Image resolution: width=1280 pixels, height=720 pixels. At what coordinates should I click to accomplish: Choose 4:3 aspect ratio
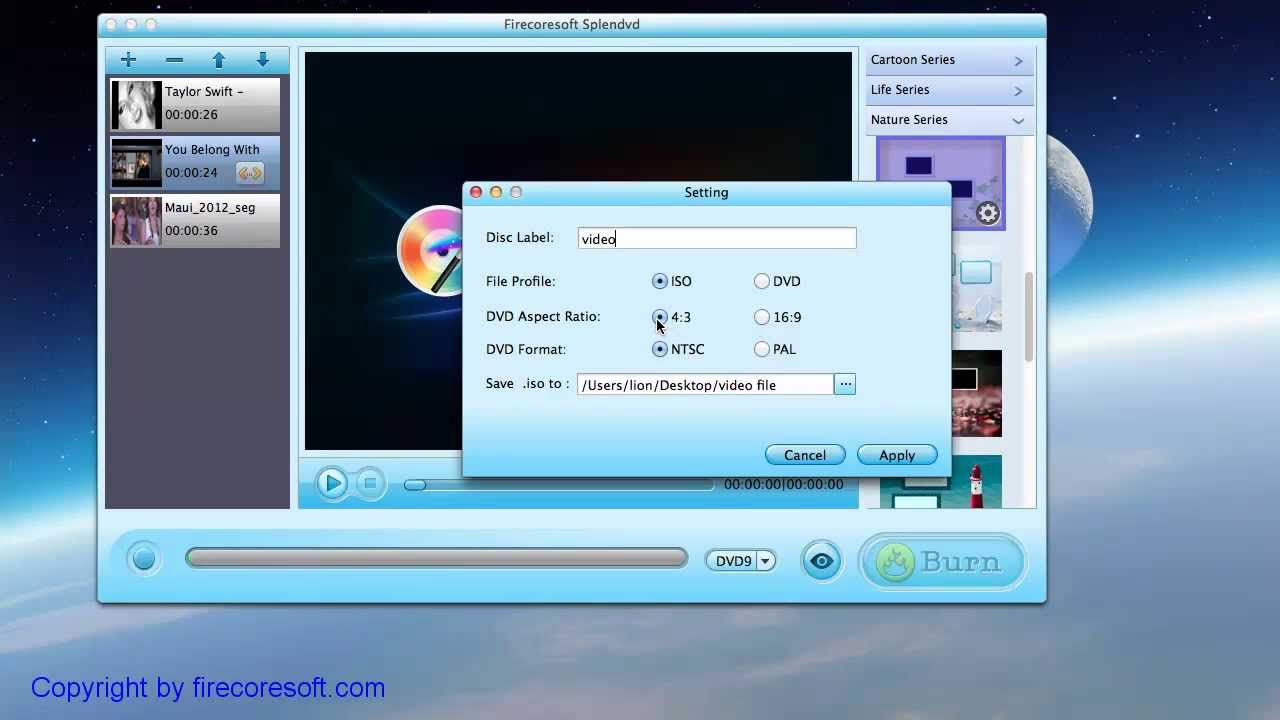click(659, 317)
